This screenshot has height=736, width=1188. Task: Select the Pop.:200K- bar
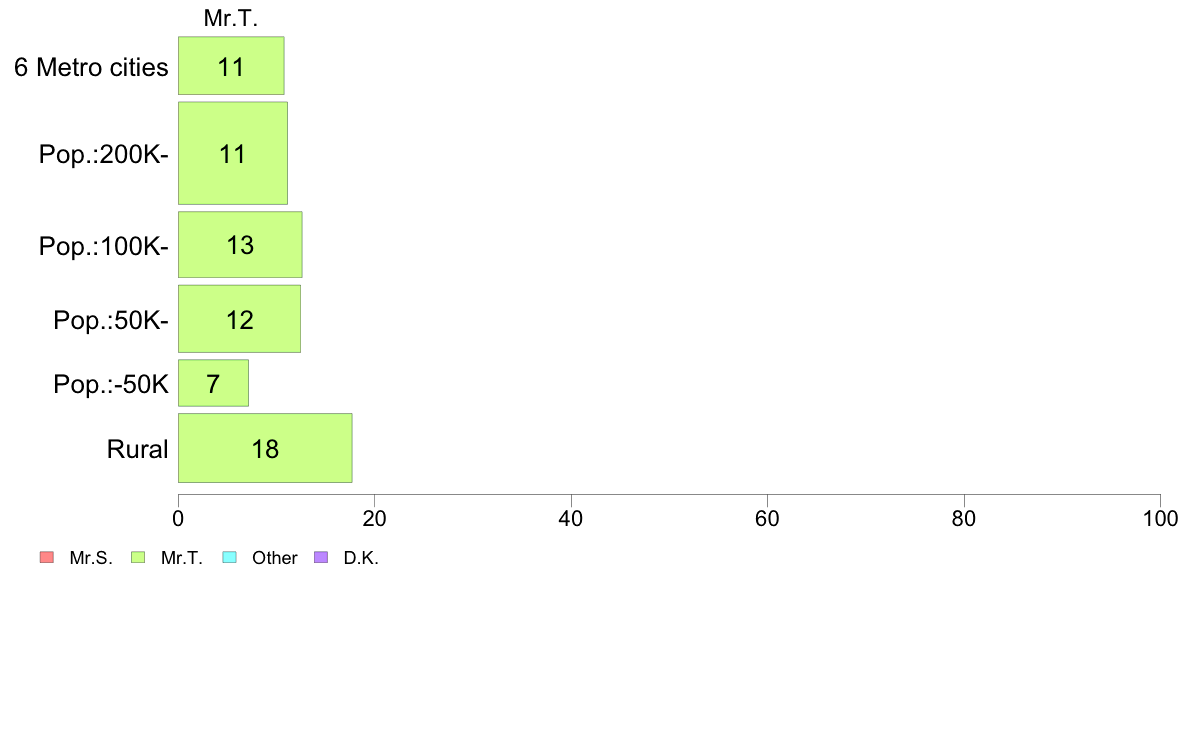coord(233,153)
